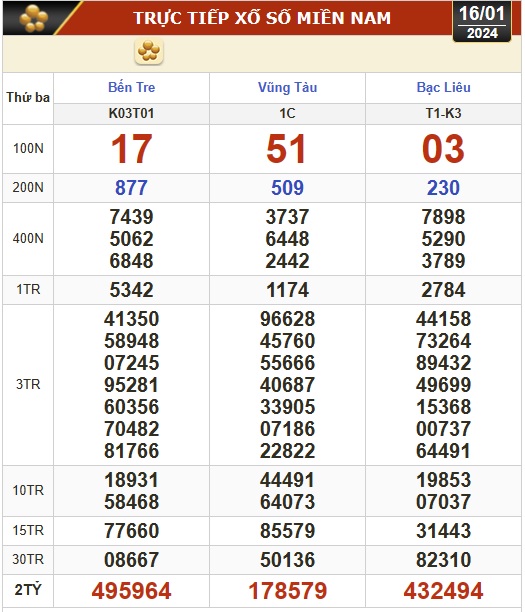Click Vũng Tàu 200N result 509
525x612 pixels.
point(287,188)
